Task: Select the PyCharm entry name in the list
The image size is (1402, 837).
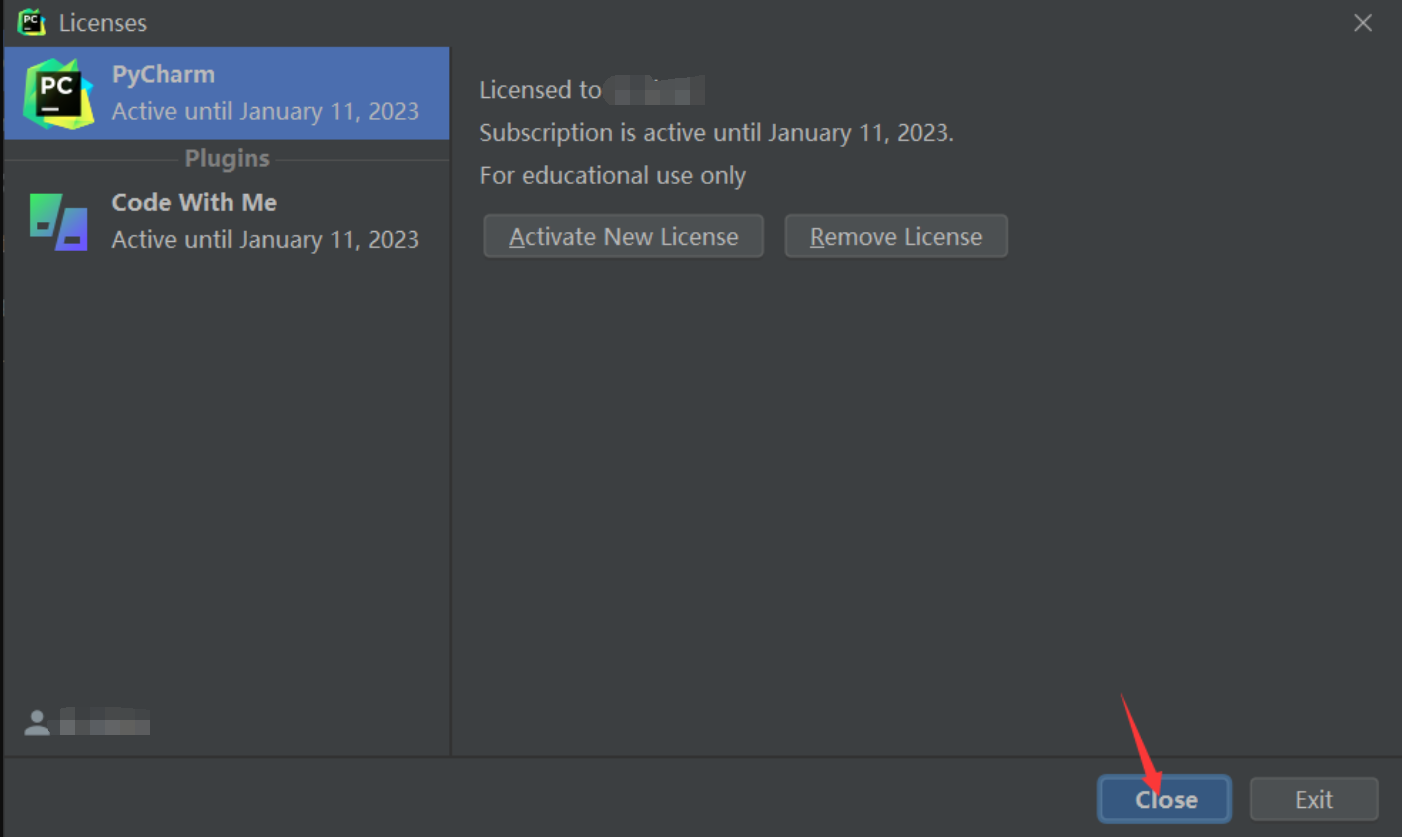Action: pos(163,74)
